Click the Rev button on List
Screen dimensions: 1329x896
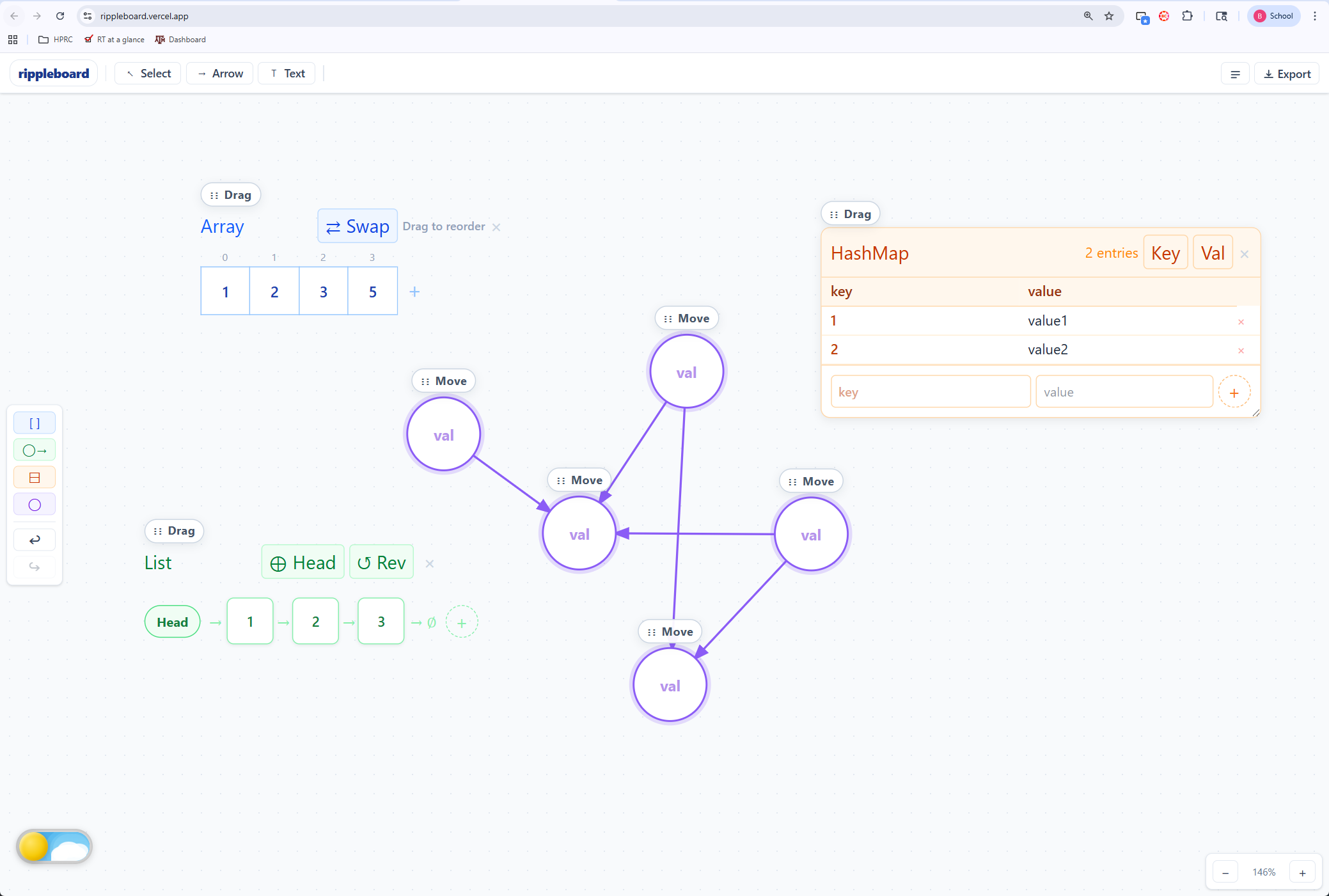point(382,563)
